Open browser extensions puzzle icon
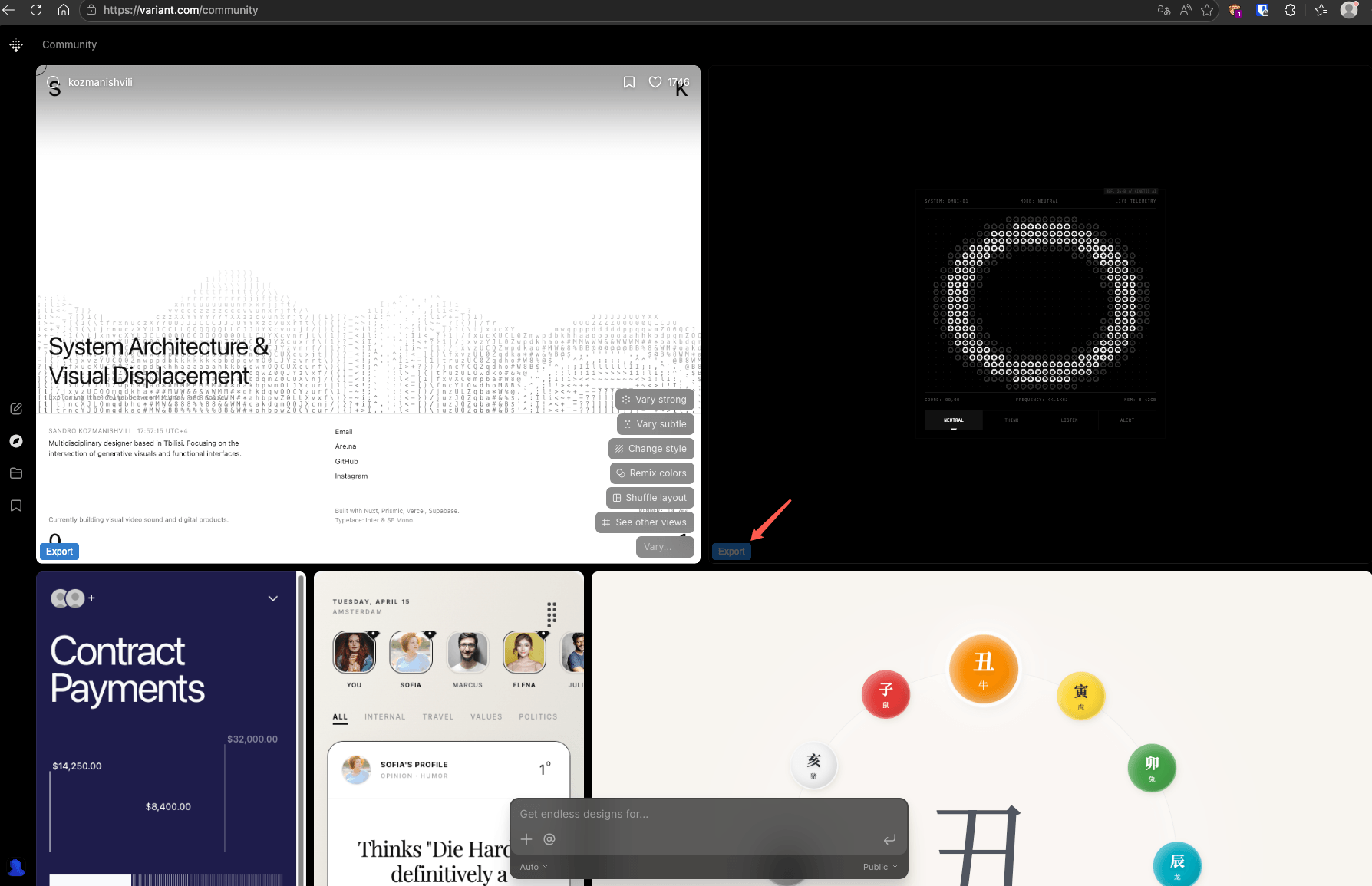1372x886 pixels. 1290,10
